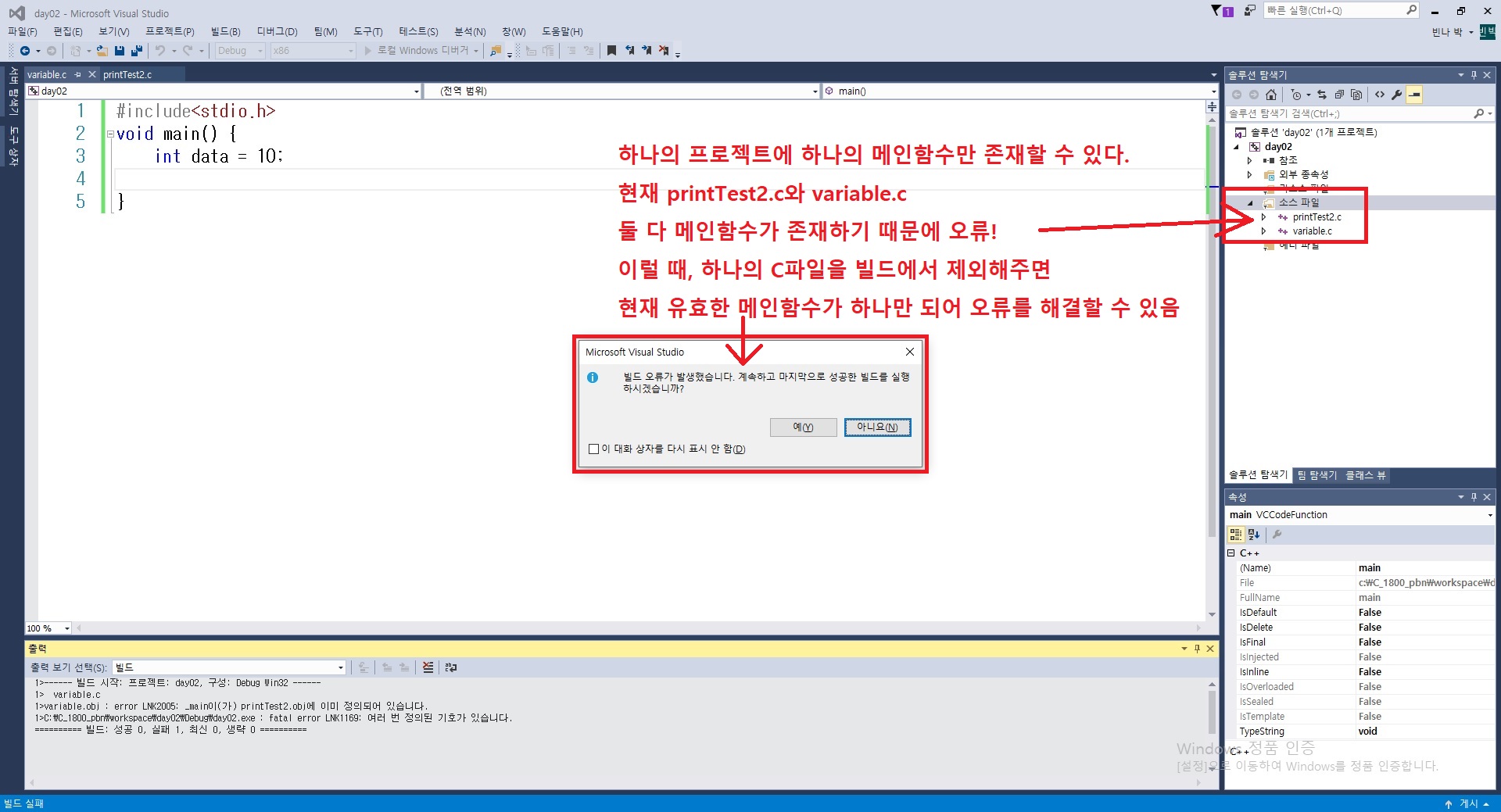Click 서버 탐색기 vertical side tab
Viewport: 1501px width, 812px height.
[x=13, y=91]
